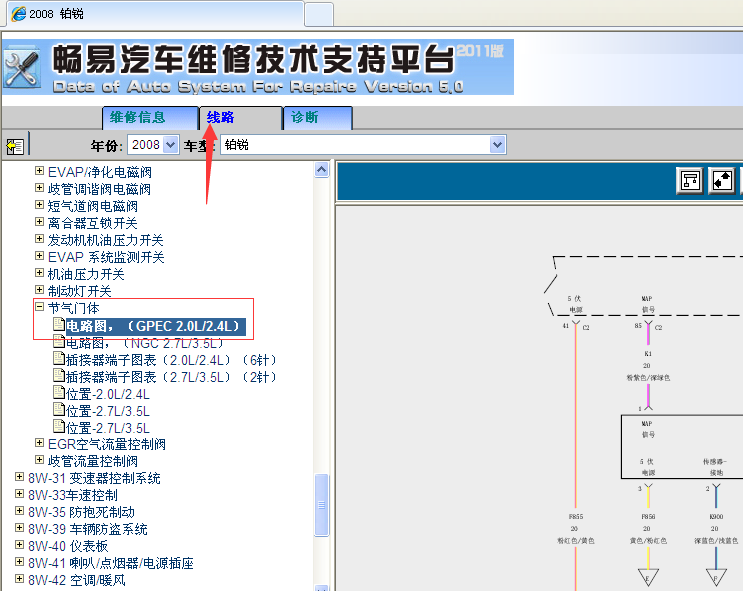Click document icon of 插接器端子图表 6针
This screenshot has width=743, height=591.
59,358
